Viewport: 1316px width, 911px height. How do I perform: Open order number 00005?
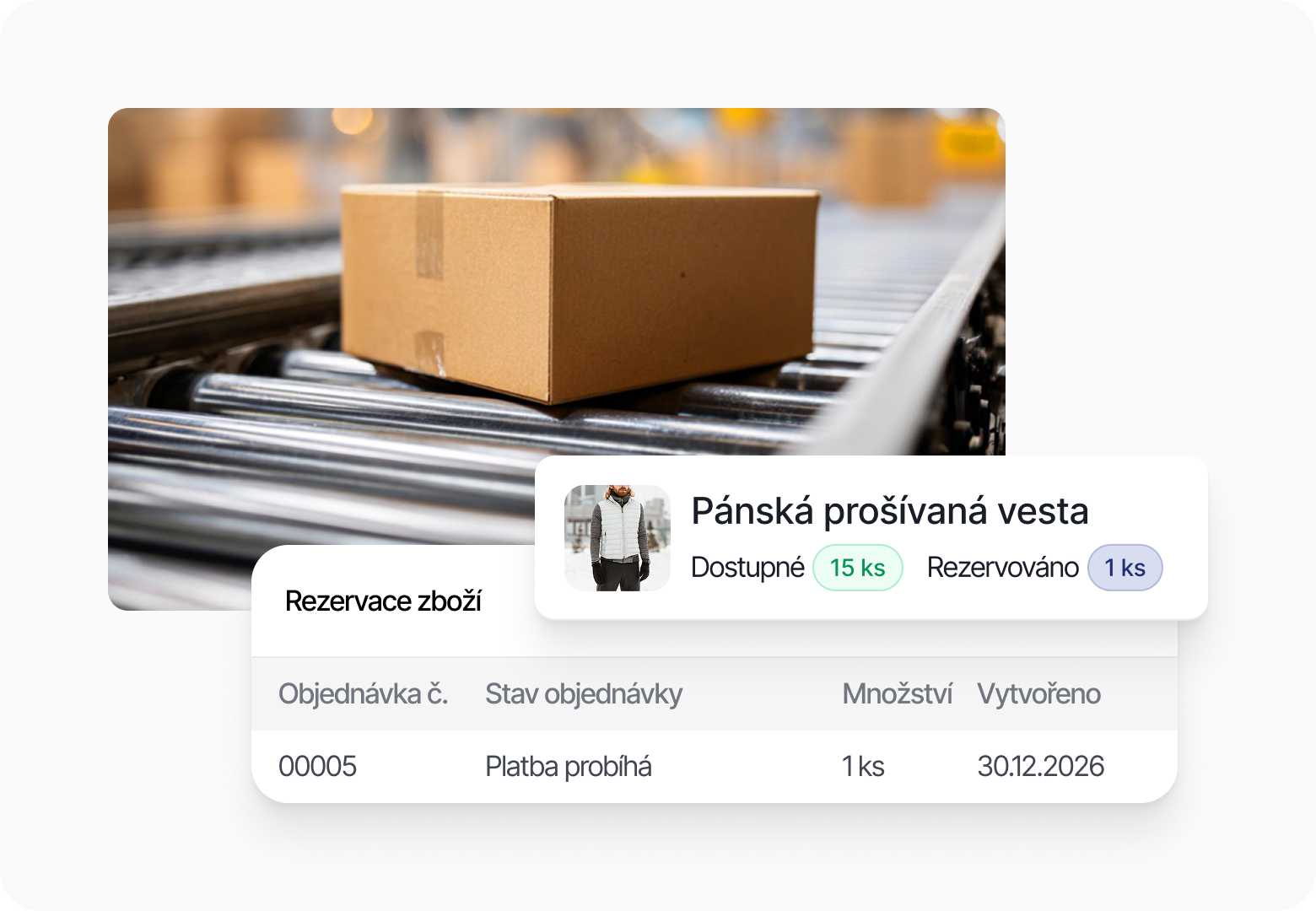click(x=318, y=767)
